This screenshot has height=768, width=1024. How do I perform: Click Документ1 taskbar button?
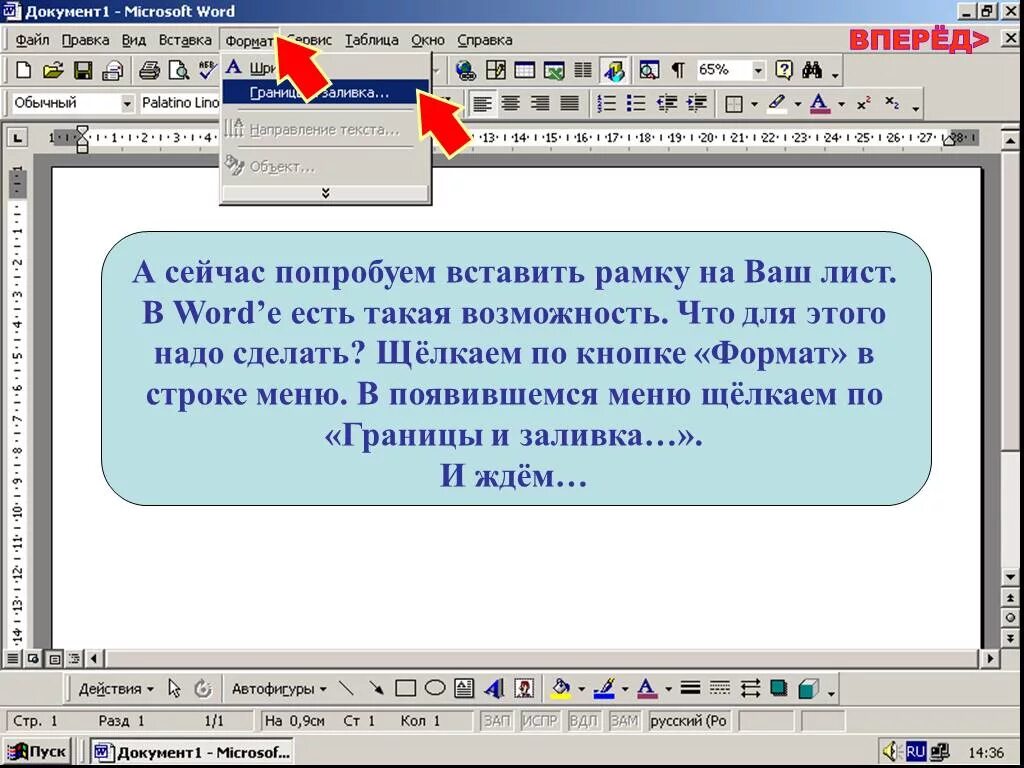tap(191, 752)
